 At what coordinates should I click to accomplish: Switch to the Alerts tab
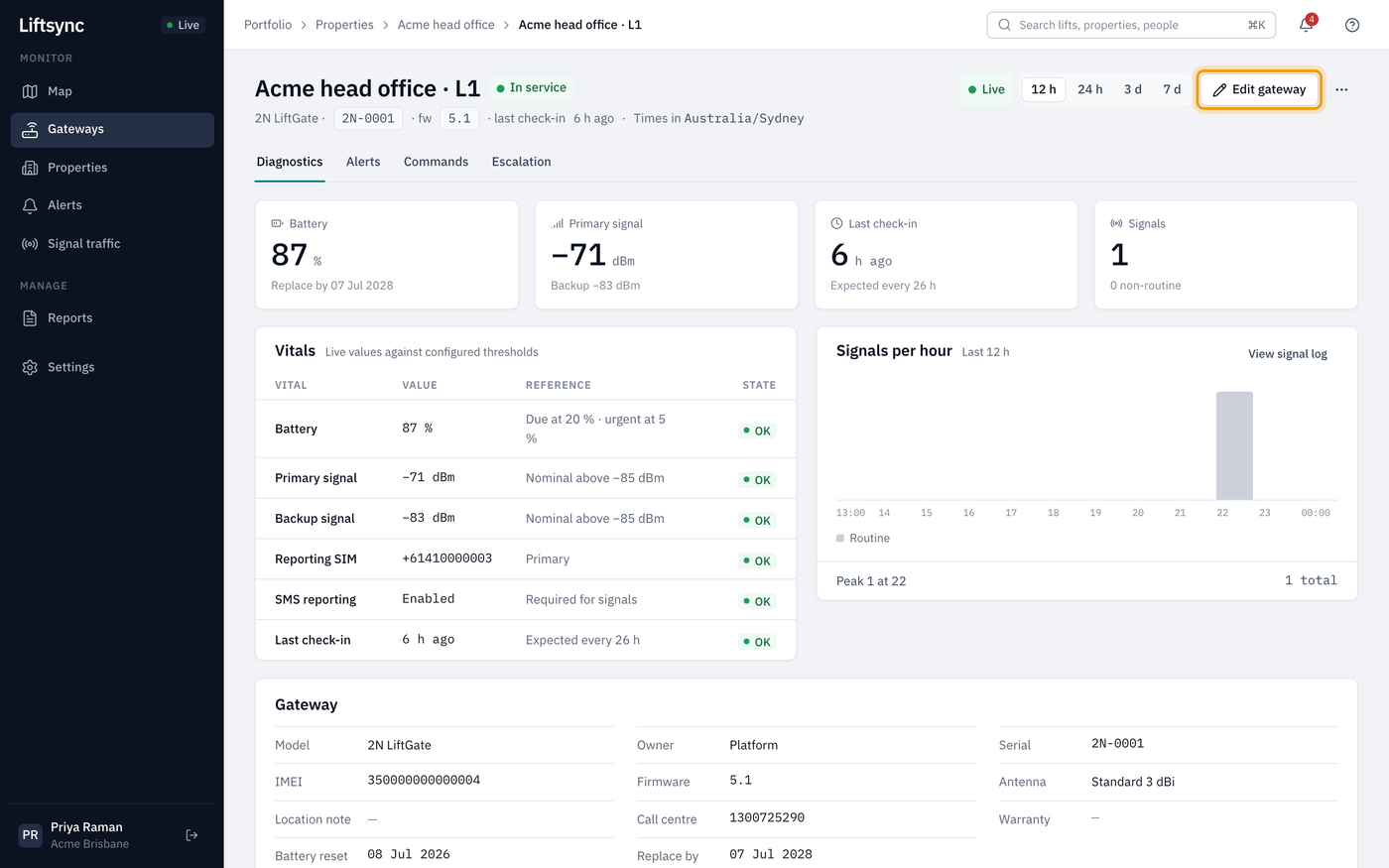pyautogui.click(x=363, y=163)
